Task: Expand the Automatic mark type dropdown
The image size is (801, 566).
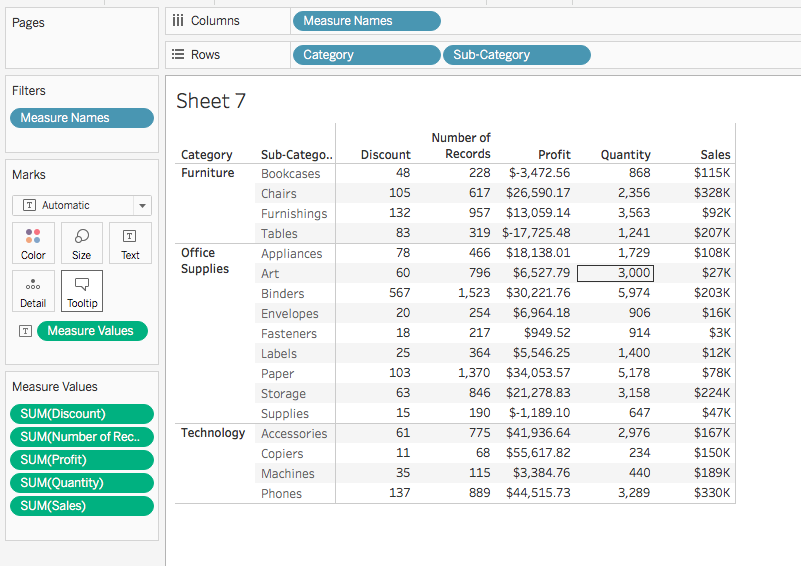Action: (142, 205)
